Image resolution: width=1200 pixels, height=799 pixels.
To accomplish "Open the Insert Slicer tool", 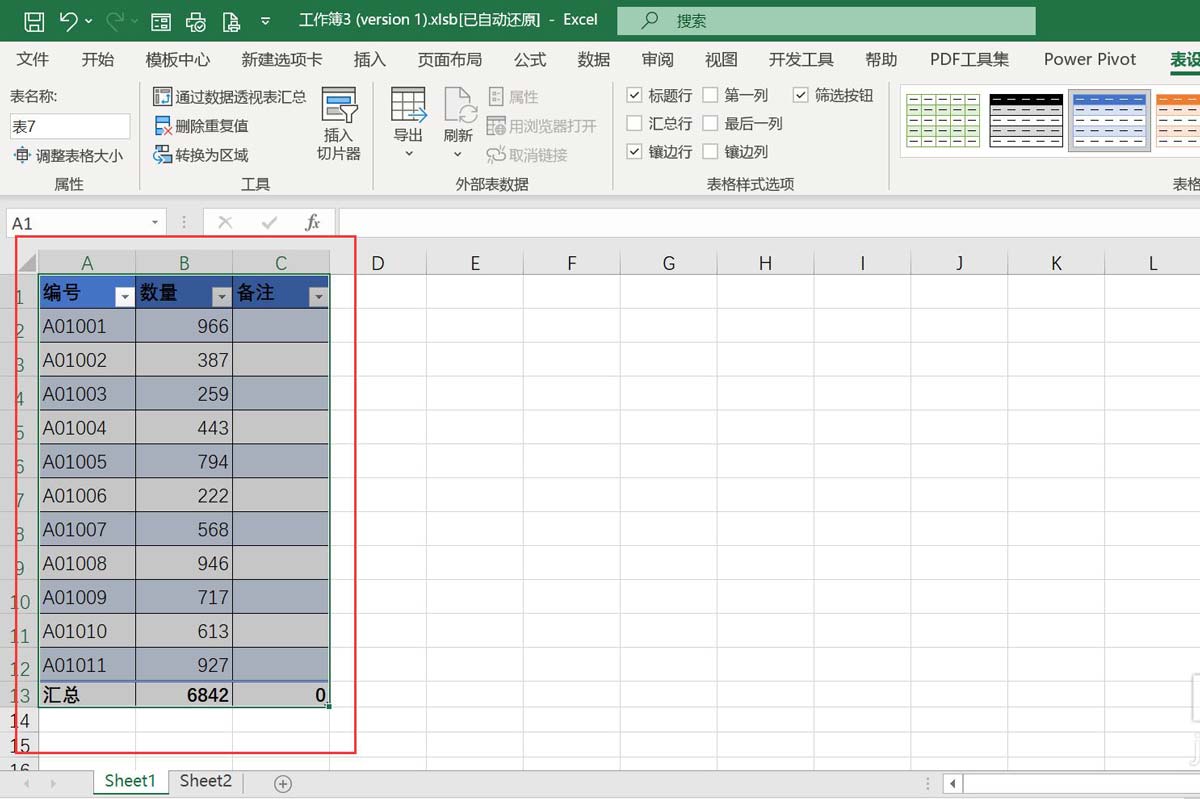I will point(340,120).
